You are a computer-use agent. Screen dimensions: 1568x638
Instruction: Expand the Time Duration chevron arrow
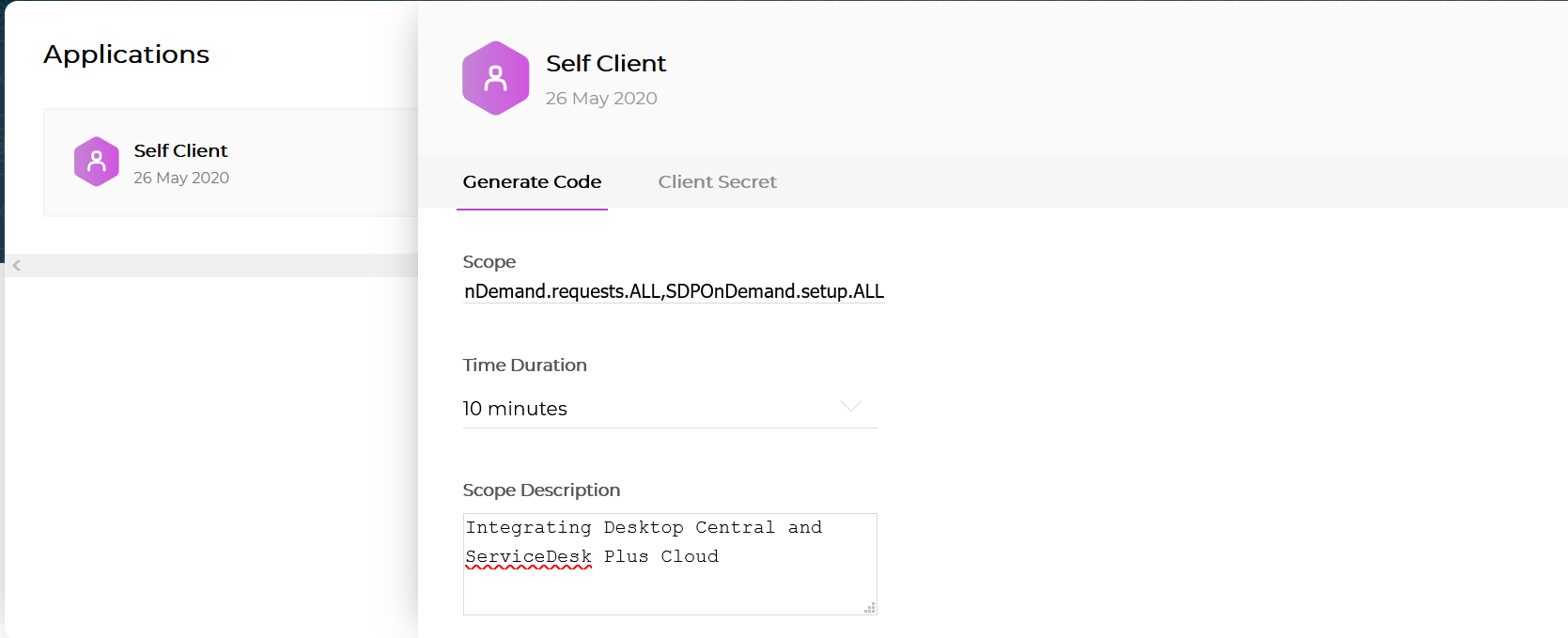(850, 406)
